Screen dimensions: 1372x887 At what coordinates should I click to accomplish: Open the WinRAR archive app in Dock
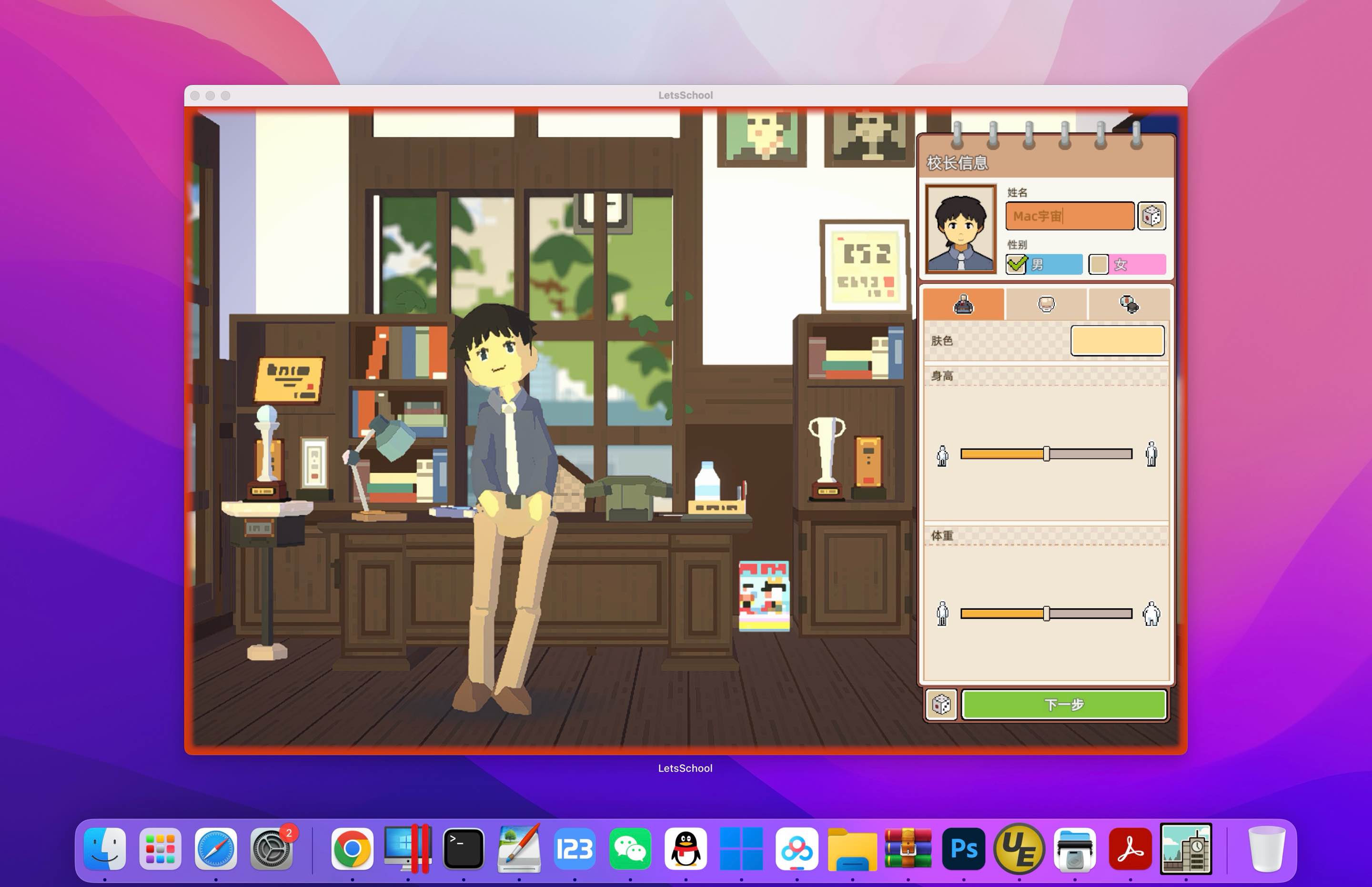tap(908, 848)
